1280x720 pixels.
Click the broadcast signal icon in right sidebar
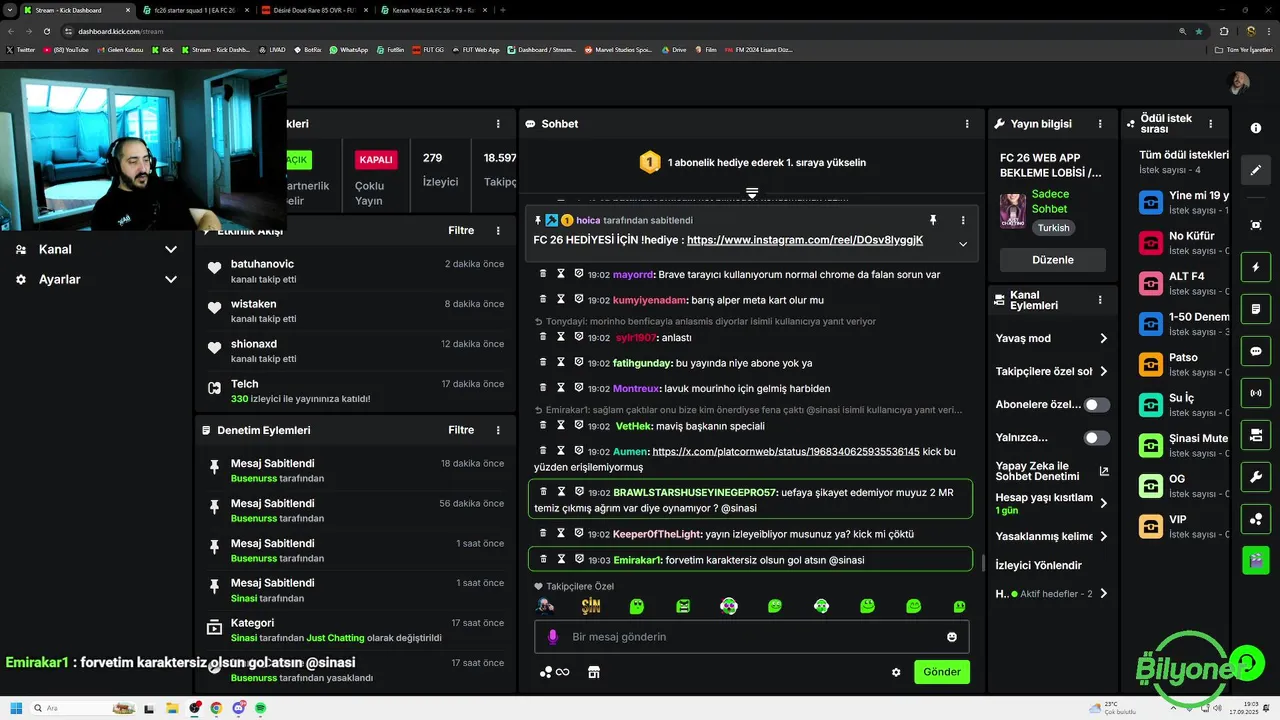[1256, 393]
